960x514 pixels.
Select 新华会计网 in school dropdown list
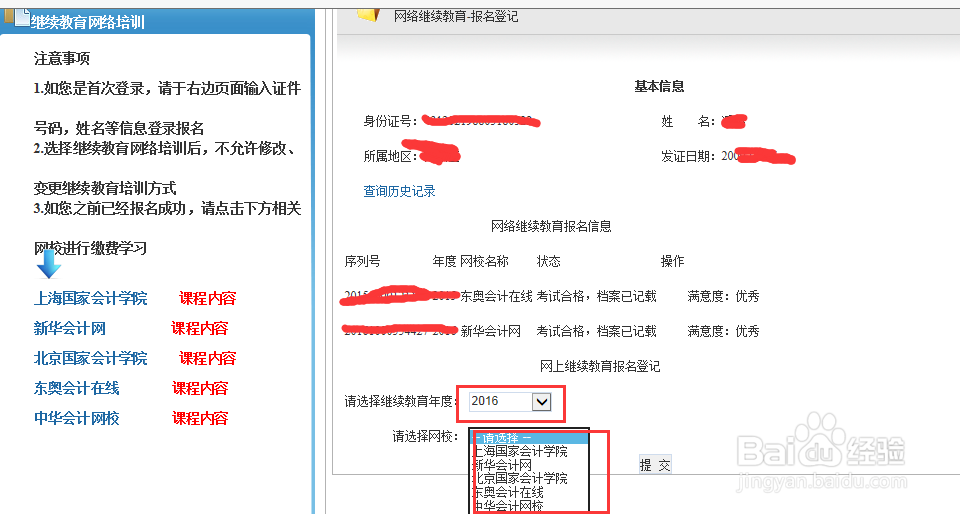tap(503, 465)
